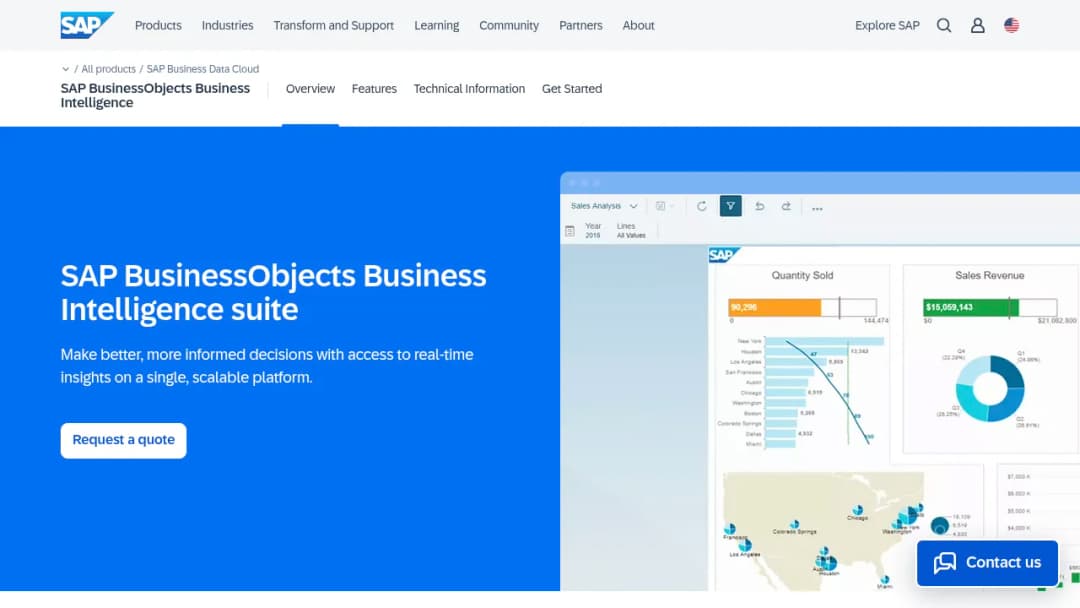Viewport: 1080px width, 608px height.
Task: Click the chat bubble icon in Contact us
Action: click(945, 563)
